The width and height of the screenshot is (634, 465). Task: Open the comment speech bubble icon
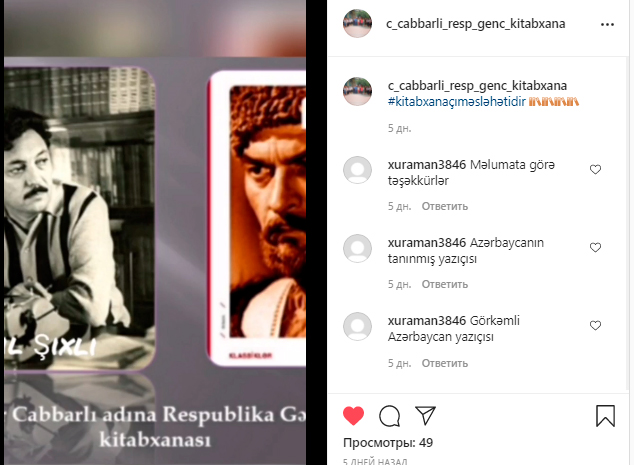pyautogui.click(x=389, y=416)
